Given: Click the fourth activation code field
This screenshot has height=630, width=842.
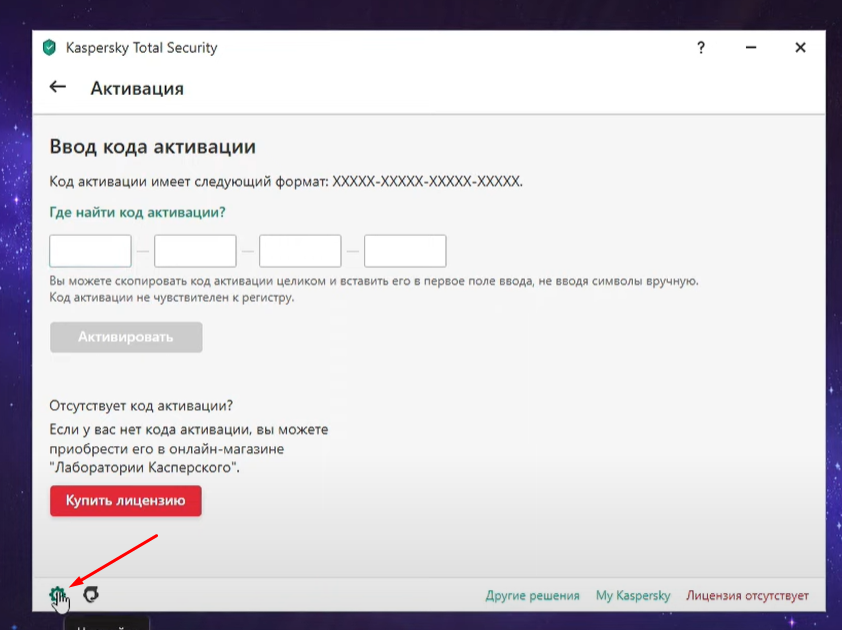Looking at the screenshot, I should click(x=405, y=251).
